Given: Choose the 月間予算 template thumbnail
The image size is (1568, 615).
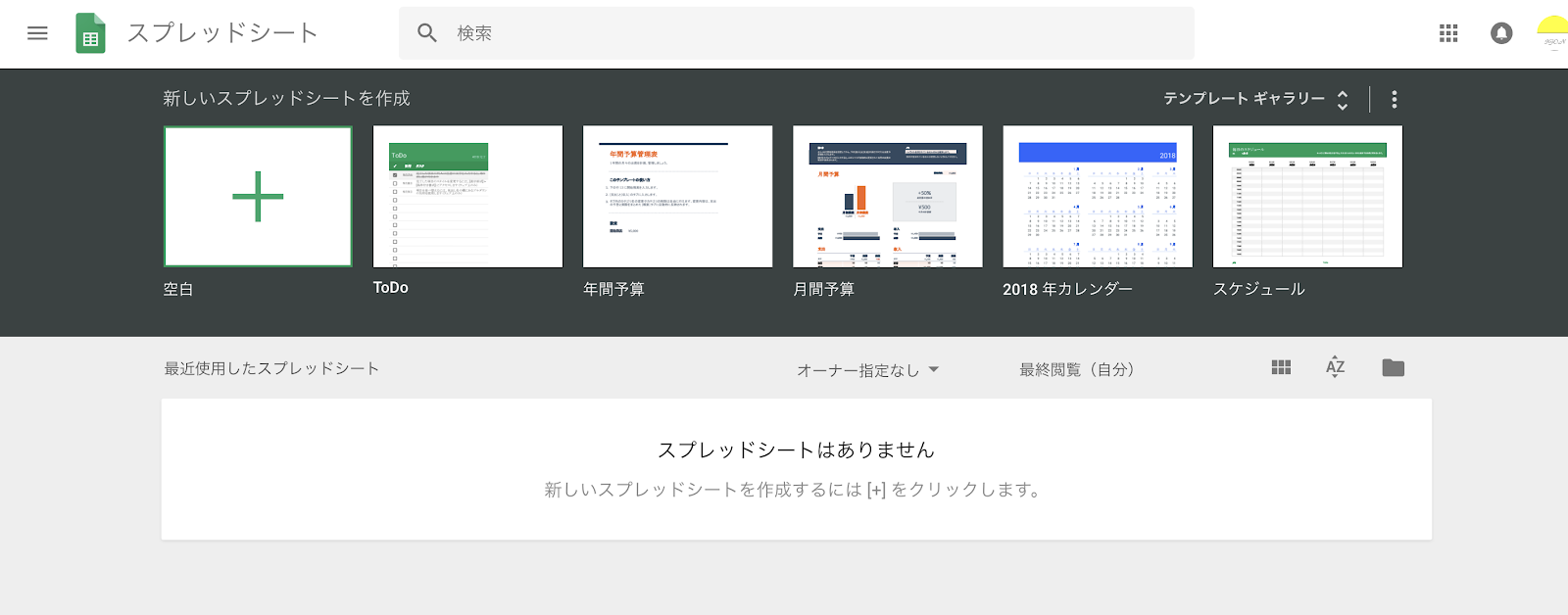Looking at the screenshot, I should (x=887, y=197).
